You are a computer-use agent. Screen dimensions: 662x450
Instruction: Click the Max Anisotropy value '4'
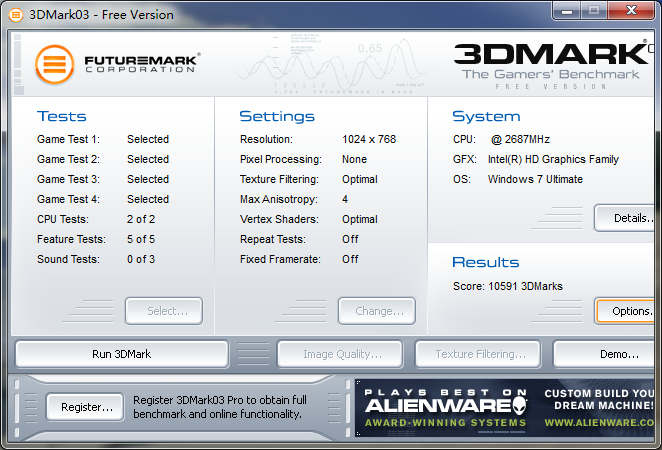(x=345, y=199)
